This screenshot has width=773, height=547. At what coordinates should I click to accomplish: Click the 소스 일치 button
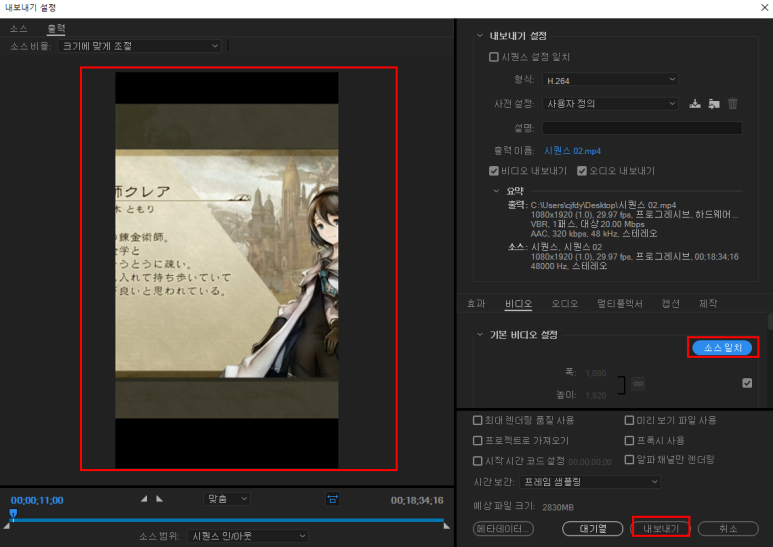click(722, 347)
